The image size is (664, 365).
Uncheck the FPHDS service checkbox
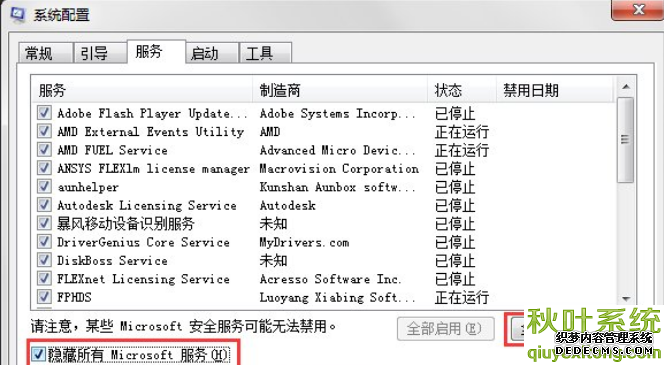click(x=44, y=297)
